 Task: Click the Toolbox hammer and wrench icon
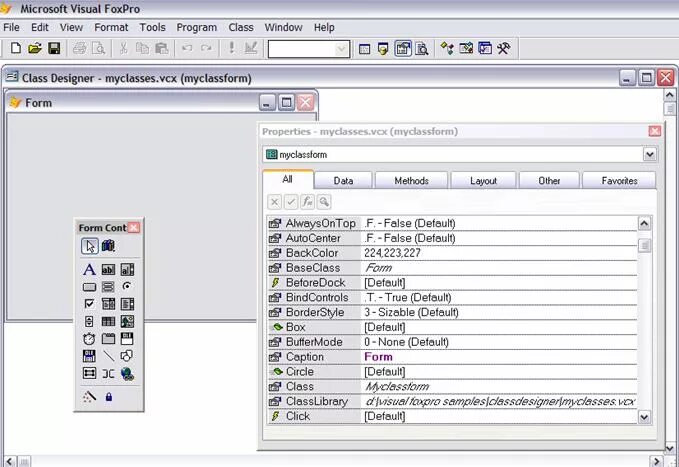(x=503, y=48)
